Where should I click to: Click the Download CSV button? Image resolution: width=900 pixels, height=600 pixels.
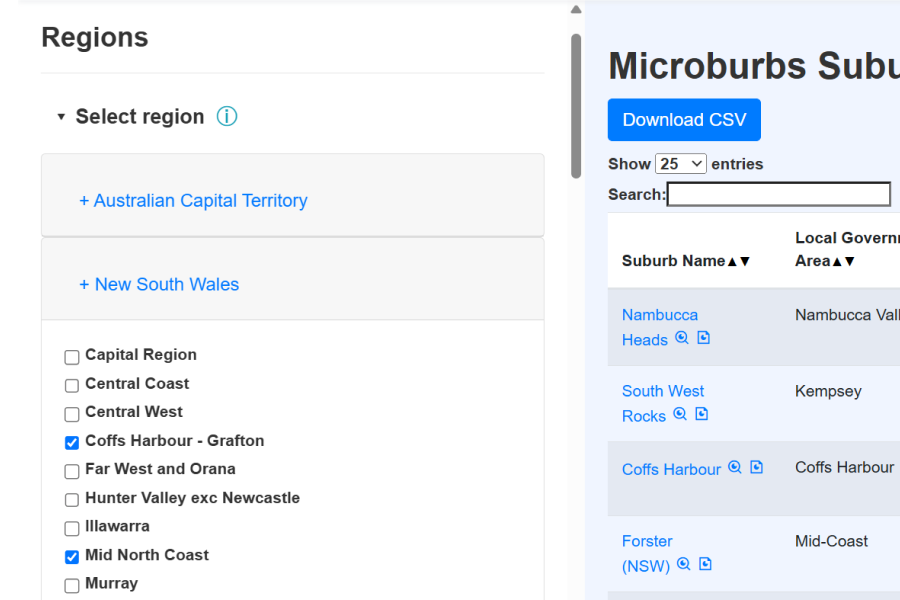pos(684,120)
